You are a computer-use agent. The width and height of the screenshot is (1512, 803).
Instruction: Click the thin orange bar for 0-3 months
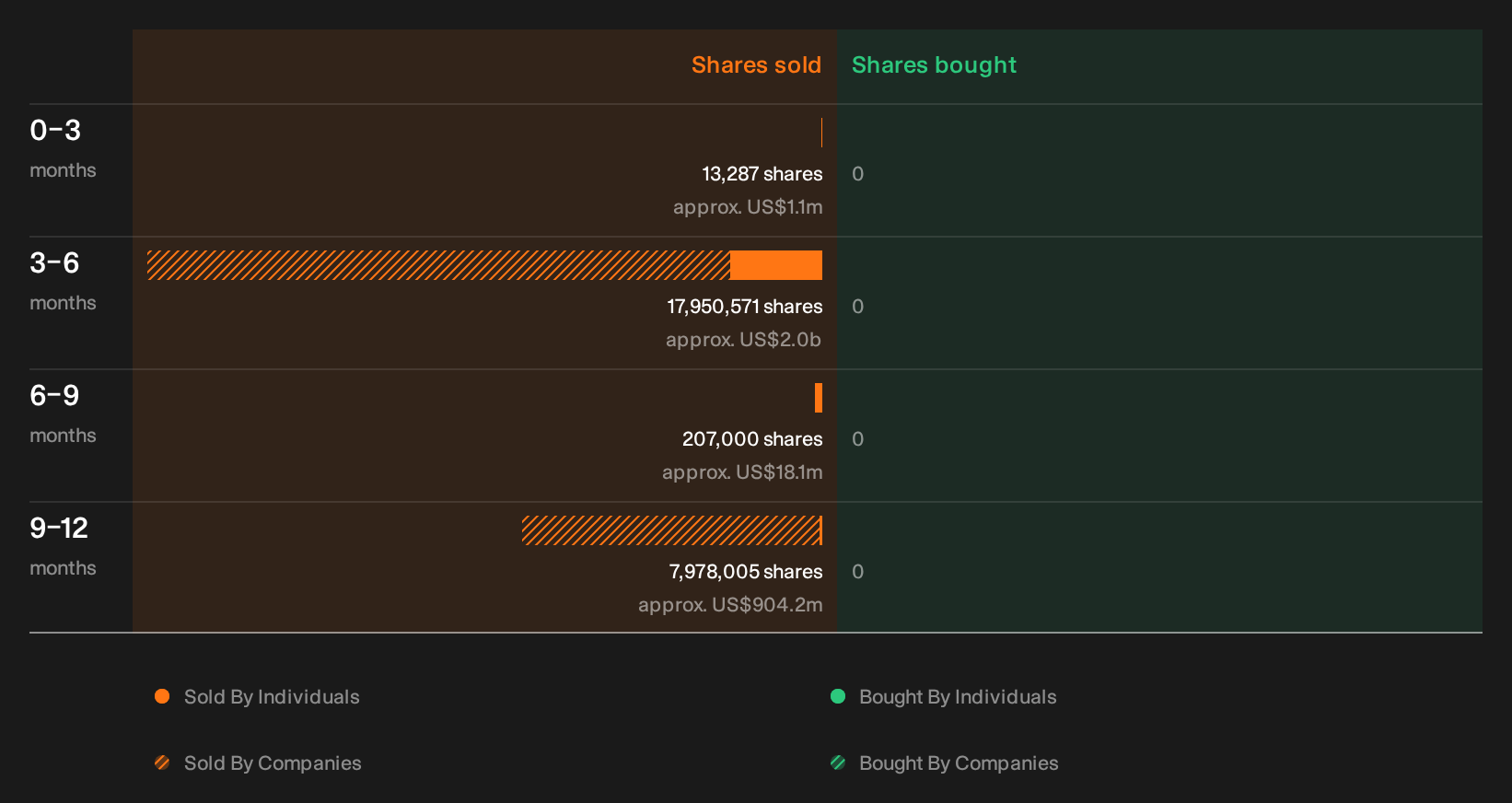coord(821,133)
